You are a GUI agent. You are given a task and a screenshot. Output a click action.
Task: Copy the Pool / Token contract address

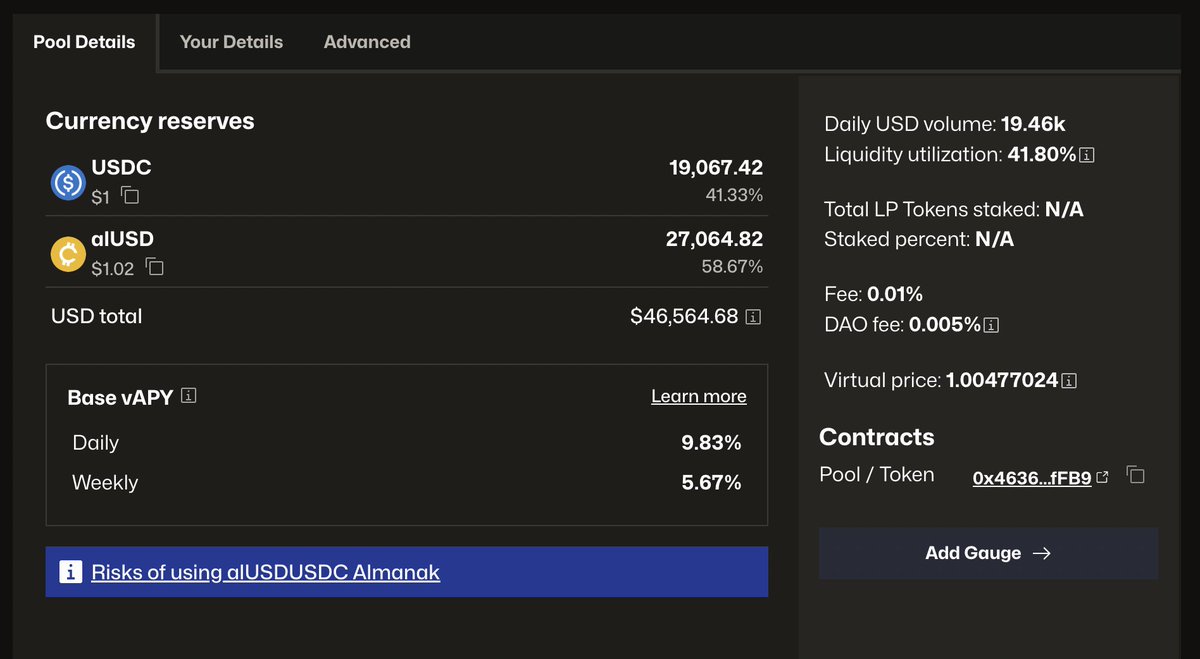1135,475
